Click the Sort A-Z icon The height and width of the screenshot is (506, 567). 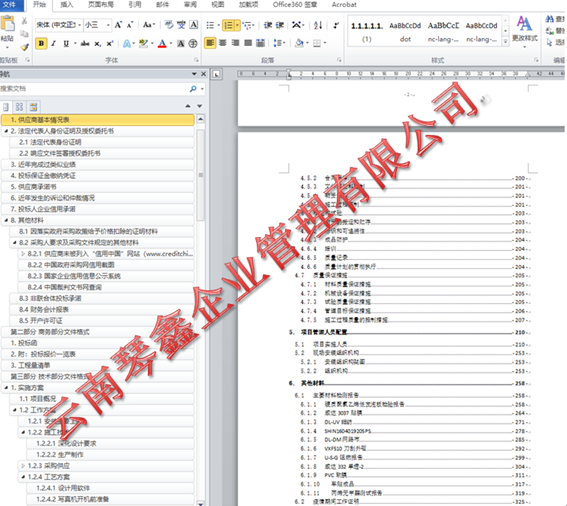[x=318, y=25]
